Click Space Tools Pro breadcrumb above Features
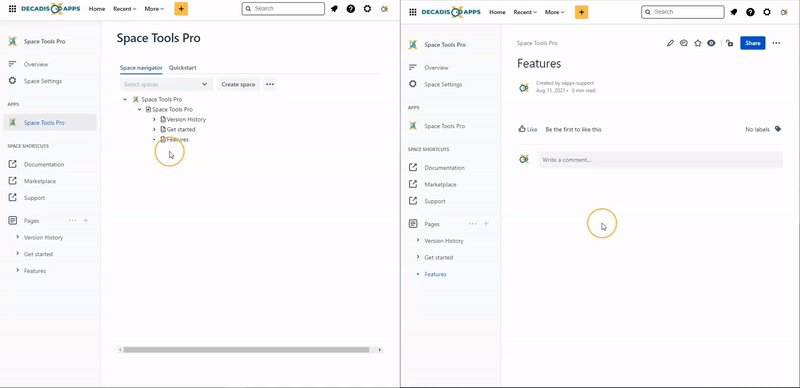This screenshot has width=800, height=388. pos(537,43)
